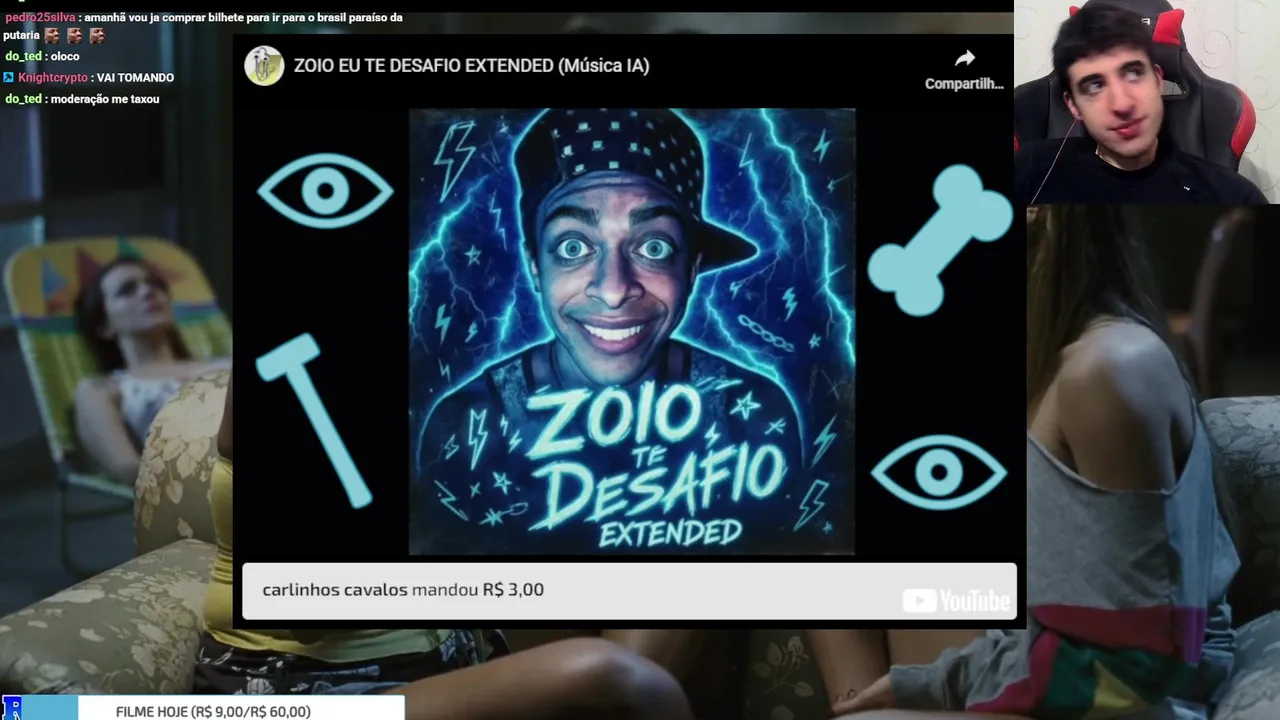Click the eye icon beside the video title
The width and height of the screenshot is (1280, 720).
tap(325, 190)
